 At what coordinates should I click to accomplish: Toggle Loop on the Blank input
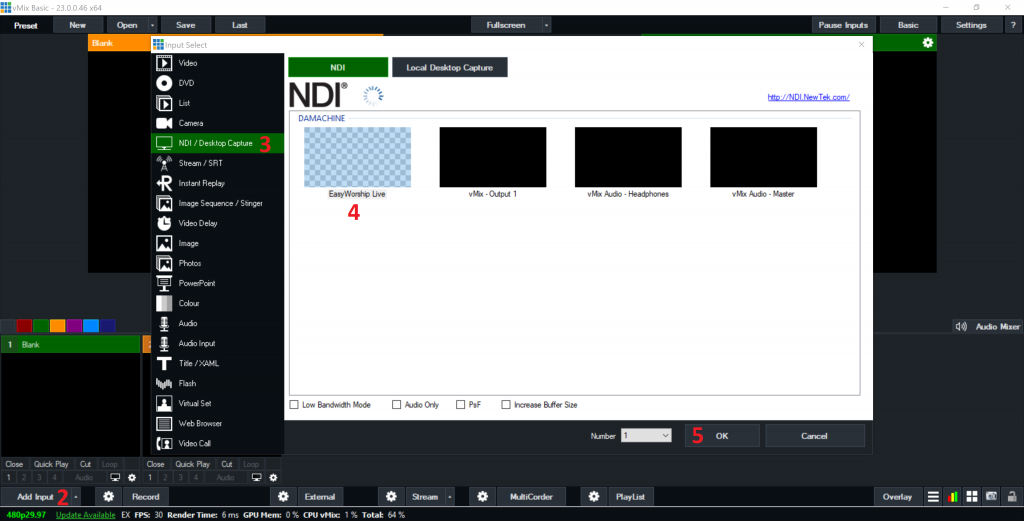point(109,464)
